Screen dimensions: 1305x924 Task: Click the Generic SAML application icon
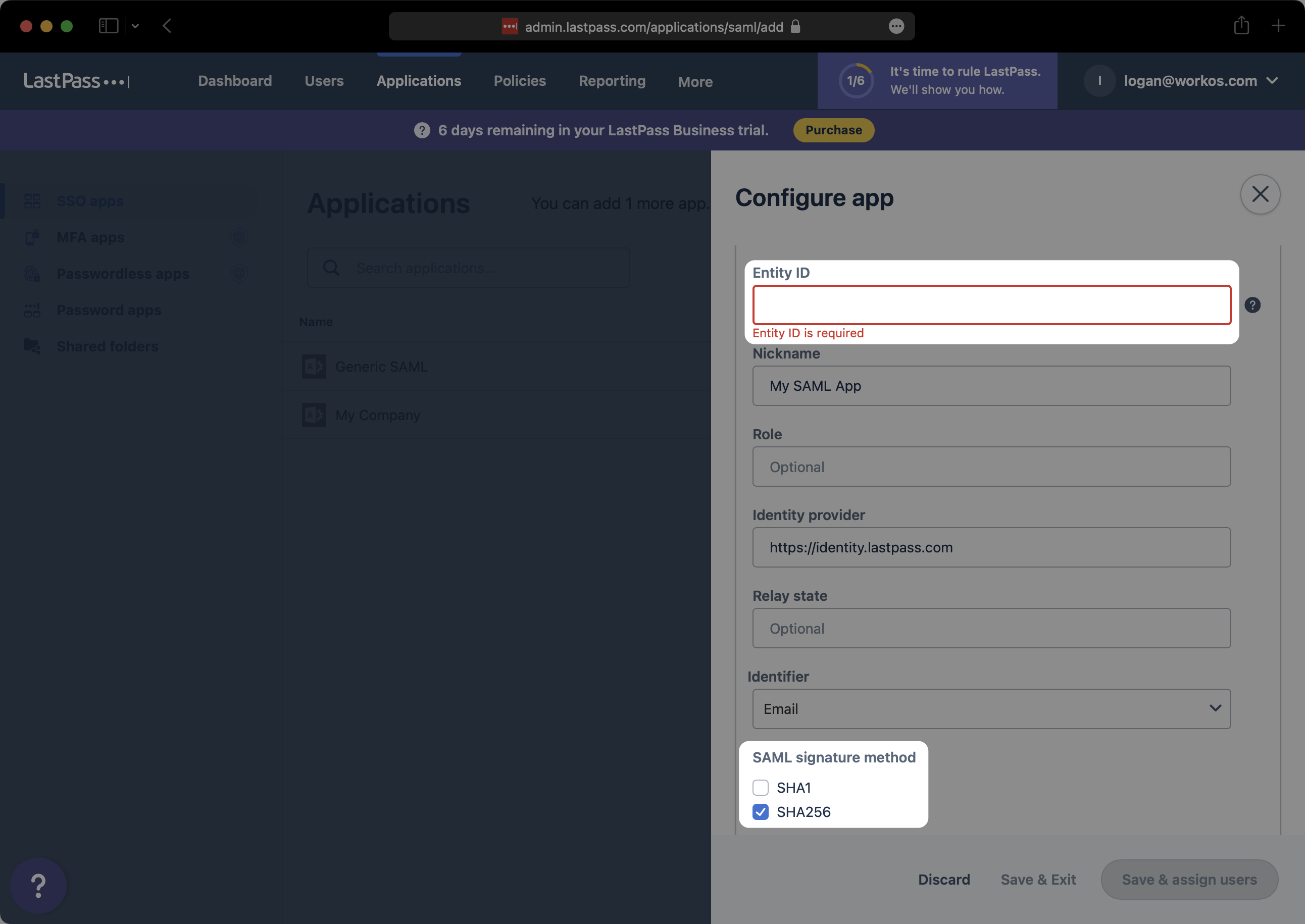click(315, 365)
